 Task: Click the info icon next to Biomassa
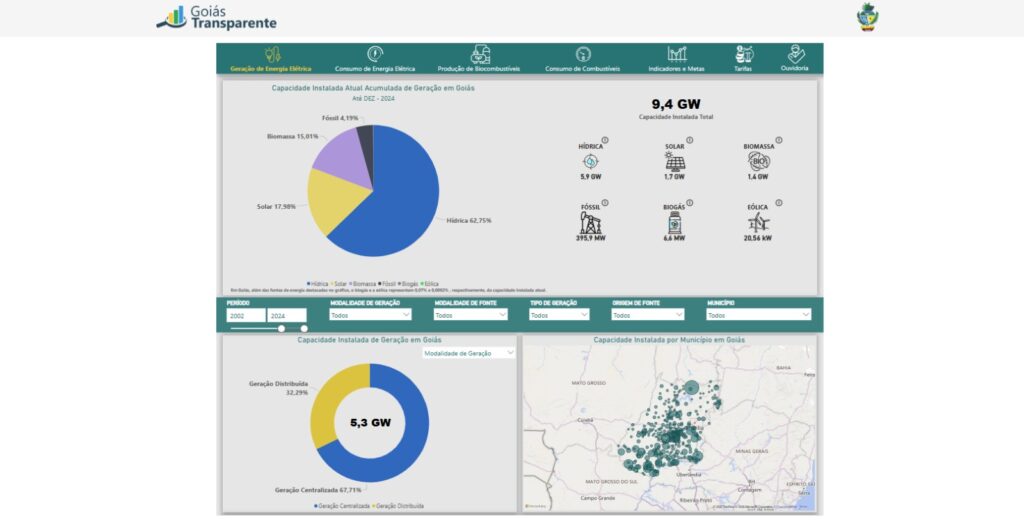(779, 140)
